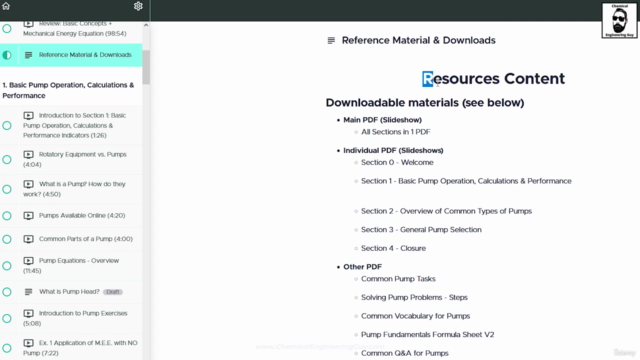Click the Reference Material & Downloads page title

(x=418, y=40)
